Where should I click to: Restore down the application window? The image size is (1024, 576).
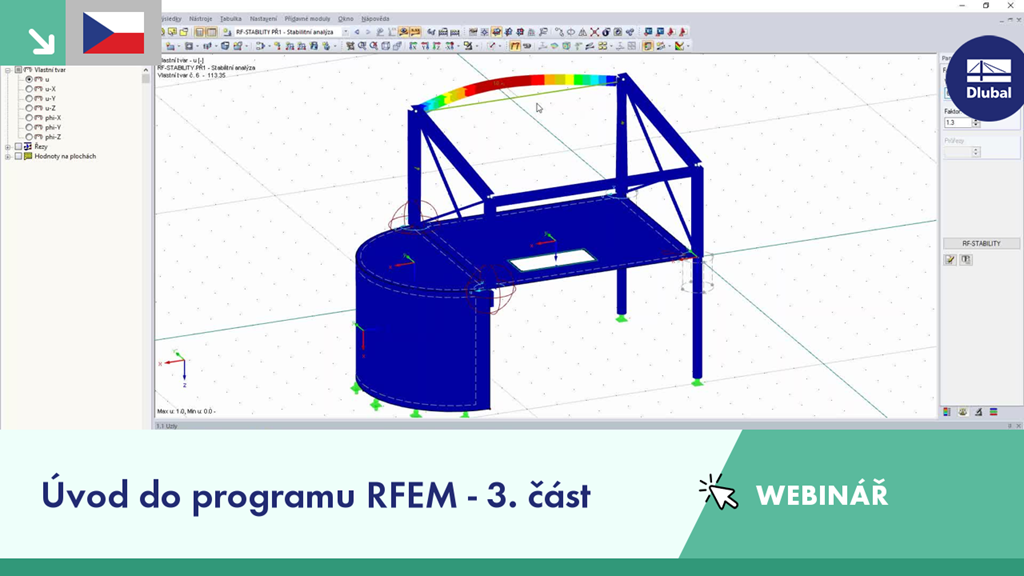pos(986,5)
